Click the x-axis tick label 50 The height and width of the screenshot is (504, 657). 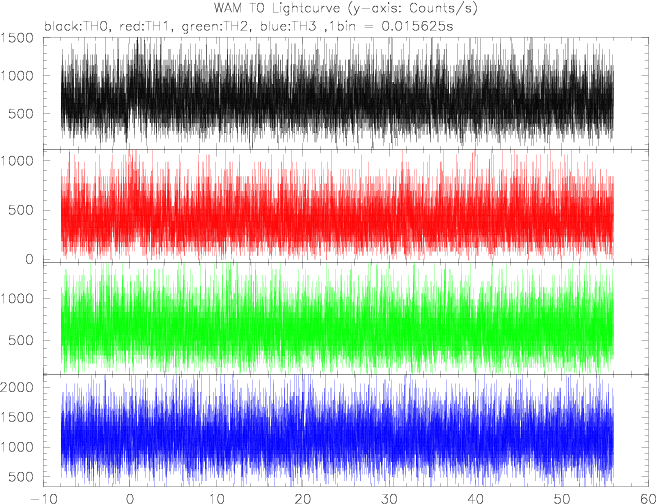click(561, 499)
